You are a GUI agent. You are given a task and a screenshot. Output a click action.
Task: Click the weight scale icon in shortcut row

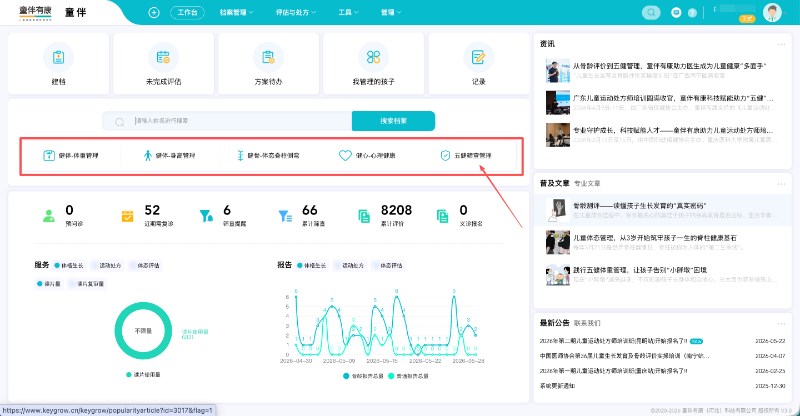[49, 155]
